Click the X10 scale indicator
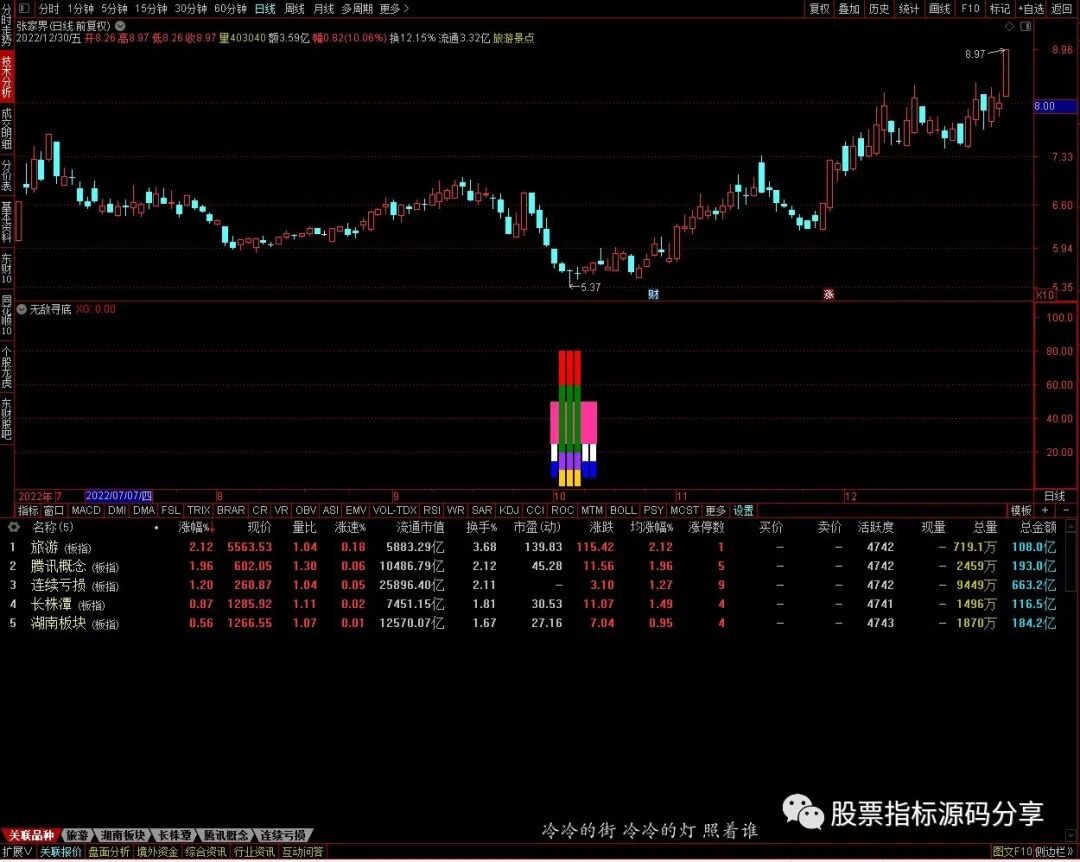 [x=1045, y=295]
